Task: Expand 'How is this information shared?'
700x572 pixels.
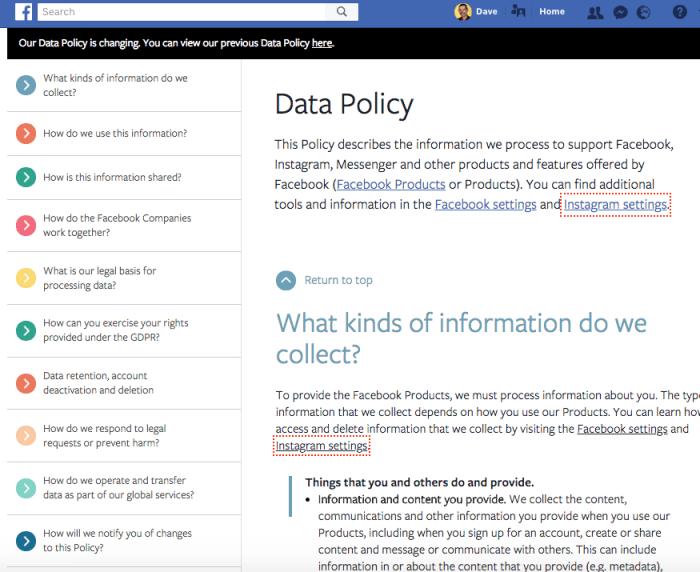Action: [x=26, y=177]
